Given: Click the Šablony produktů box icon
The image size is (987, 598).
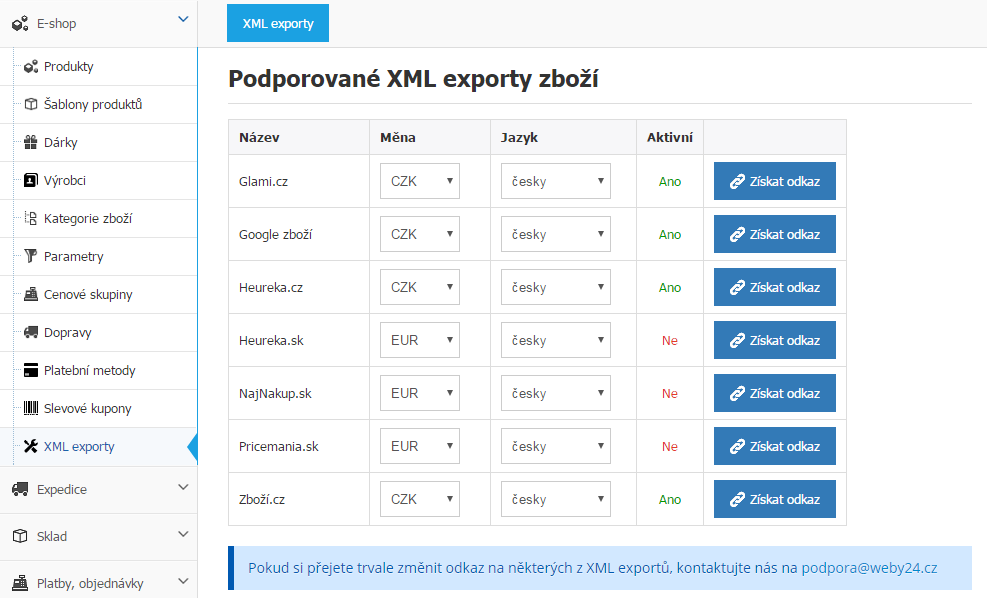Looking at the screenshot, I should [31, 104].
